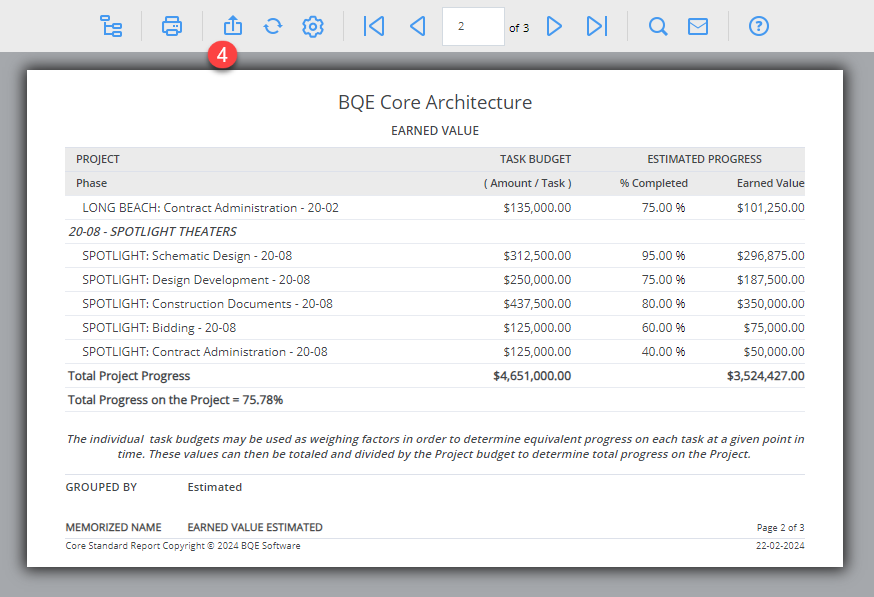Click the 80.00 % completed value
The height and width of the screenshot is (597, 874).
[663, 304]
